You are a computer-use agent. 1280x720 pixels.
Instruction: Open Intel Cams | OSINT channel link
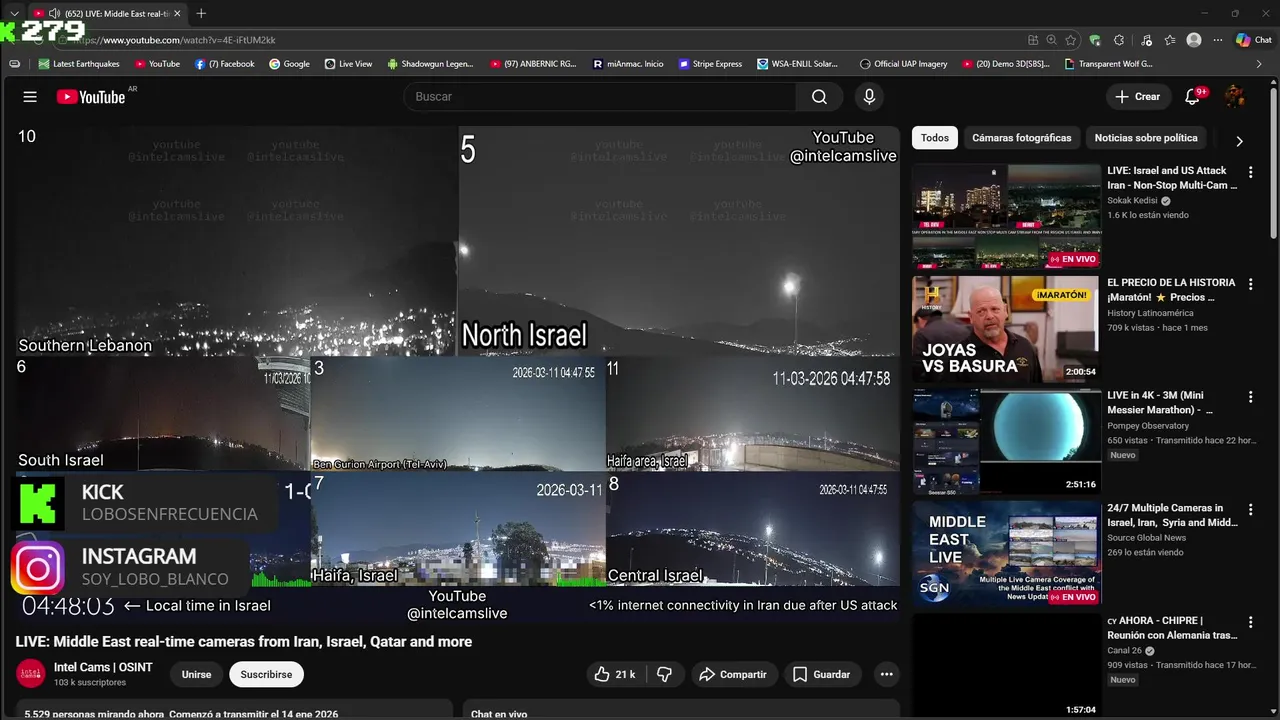pos(103,667)
